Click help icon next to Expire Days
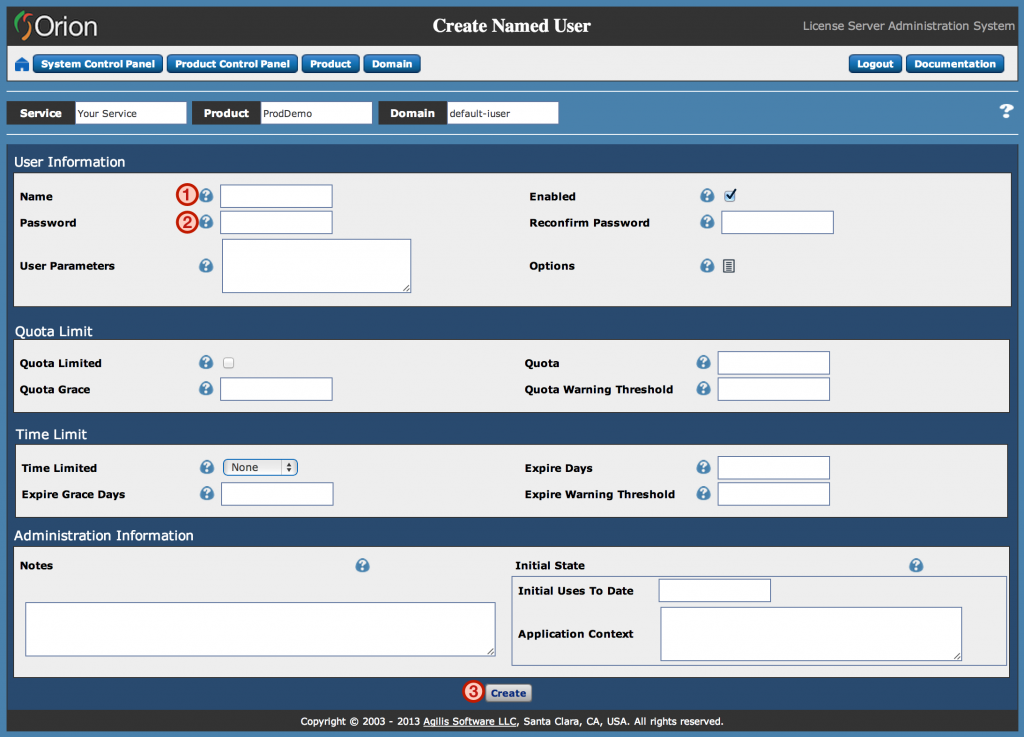 point(703,468)
